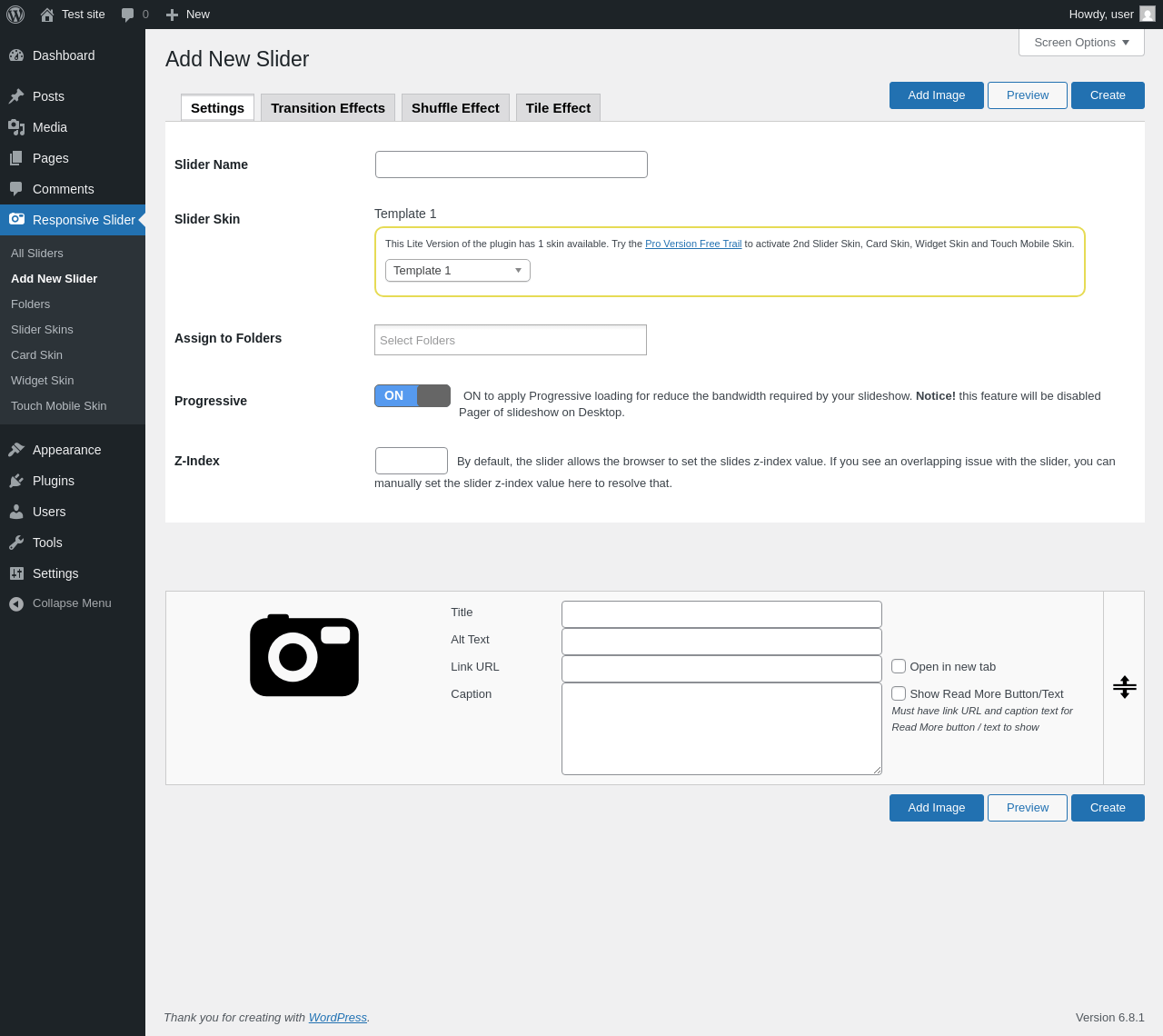Click the Appearance paintbrush icon

pos(16,450)
